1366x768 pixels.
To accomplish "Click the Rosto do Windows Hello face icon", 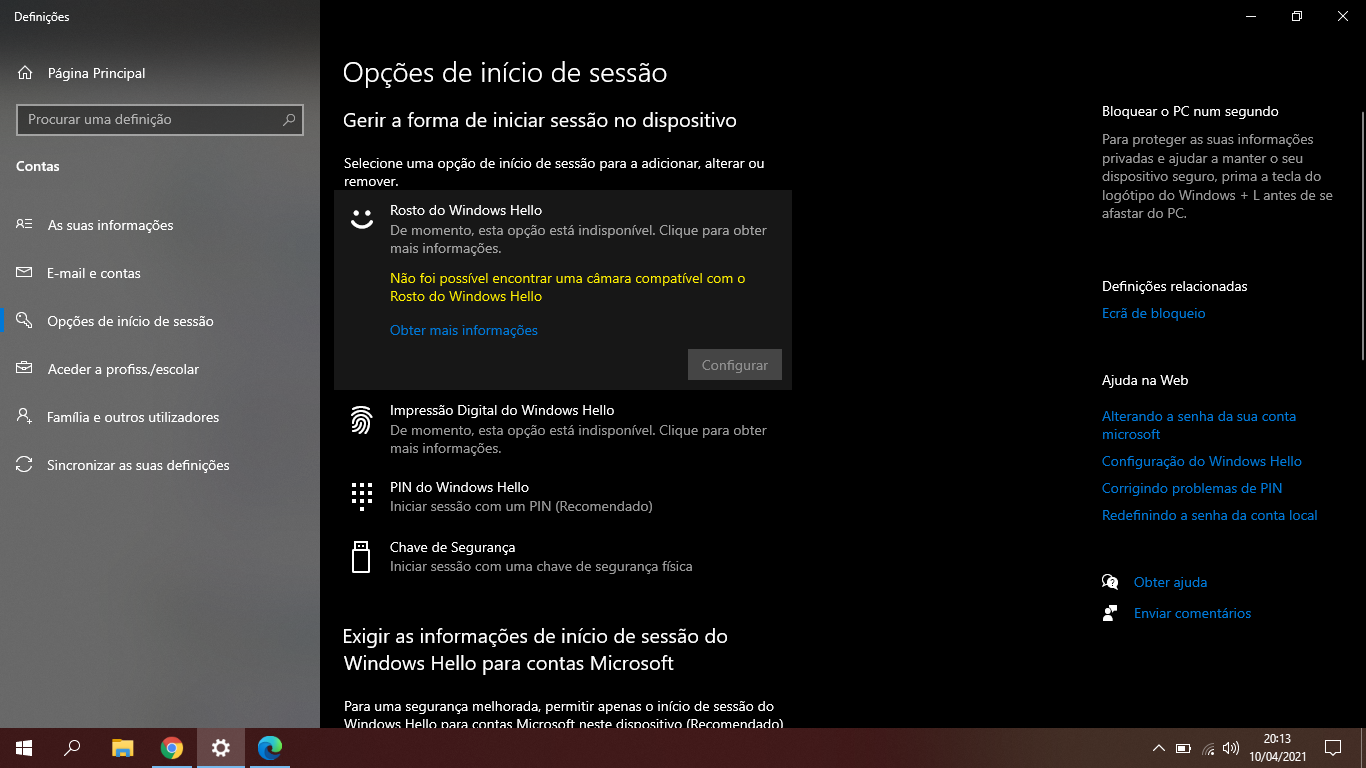I will (x=361, y=219).
